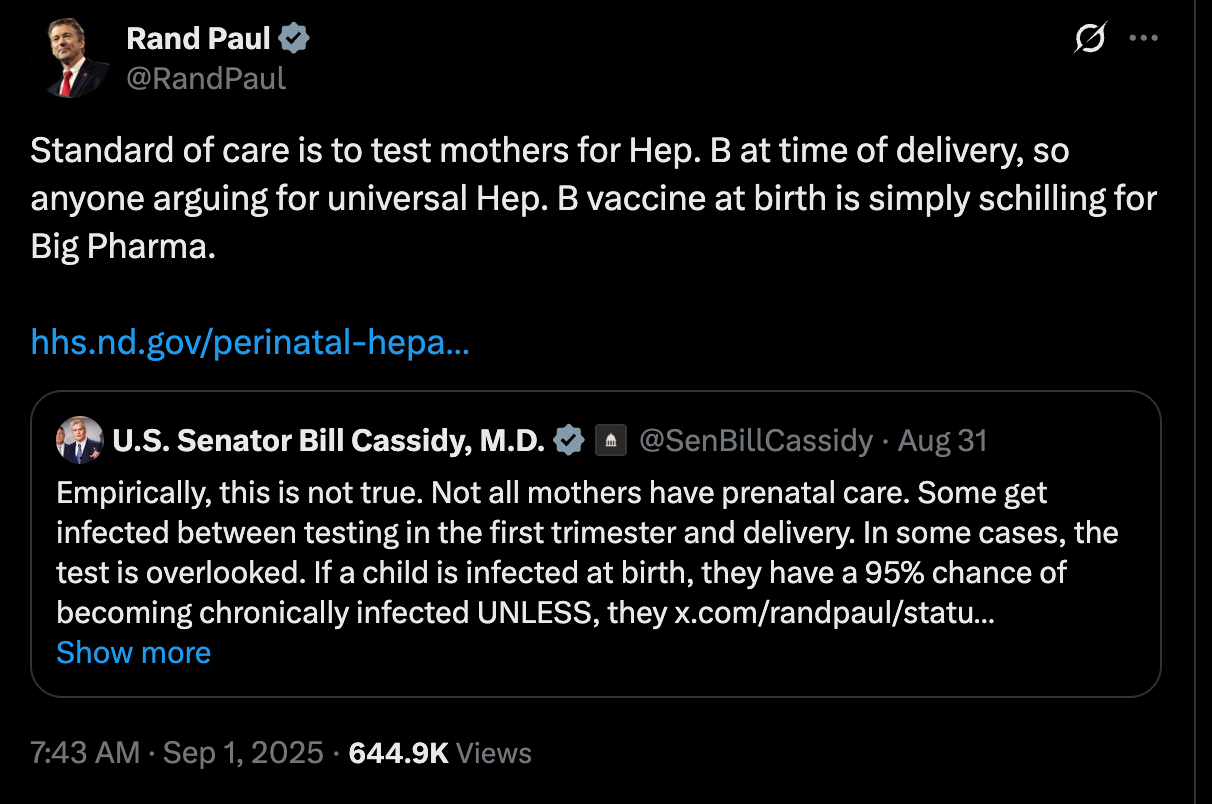Screen dimensions: 1212x804
Task: Click Rand Paul's profile picture
Action: [76, 58]
